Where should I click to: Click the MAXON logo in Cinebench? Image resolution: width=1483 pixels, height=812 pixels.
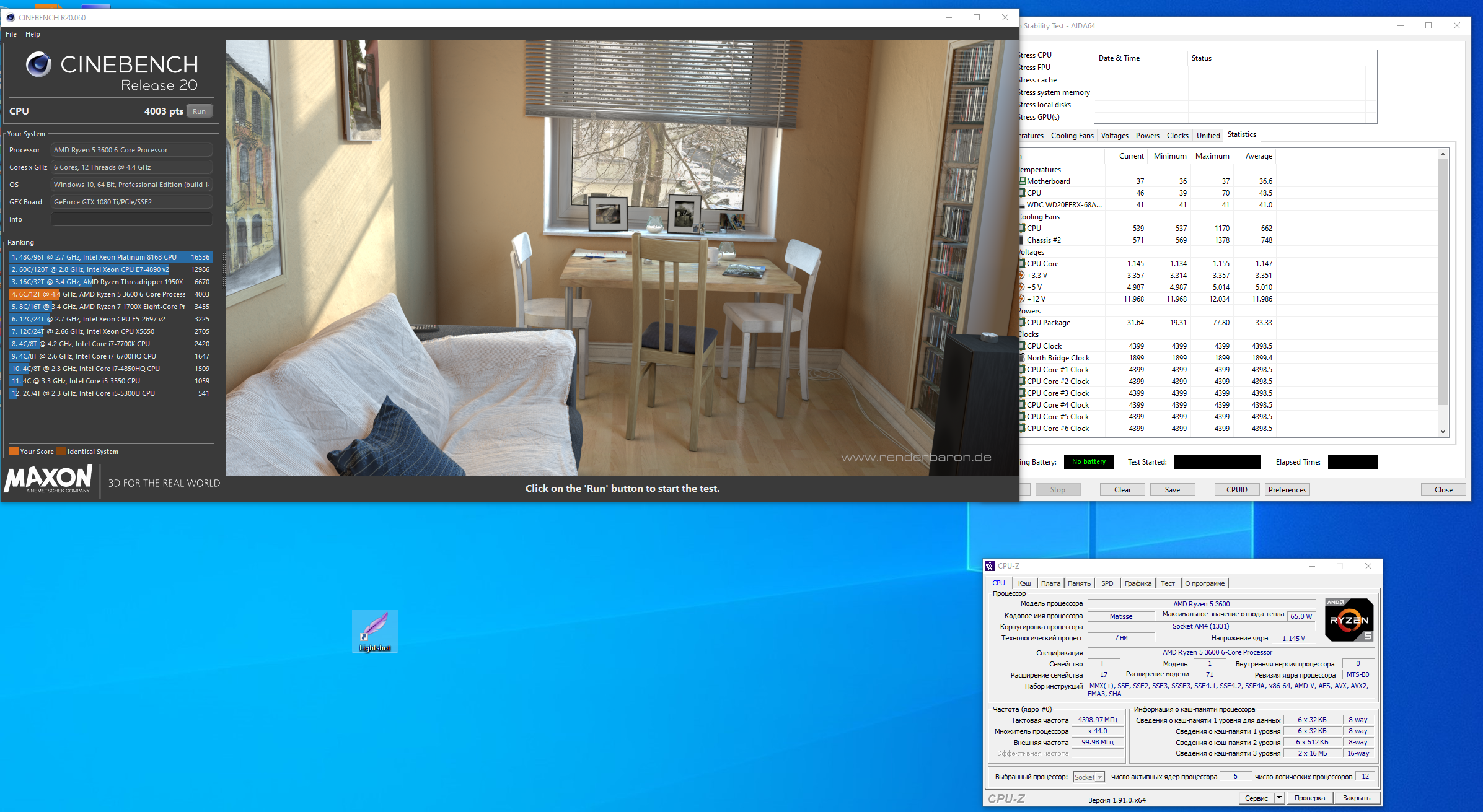49,479
